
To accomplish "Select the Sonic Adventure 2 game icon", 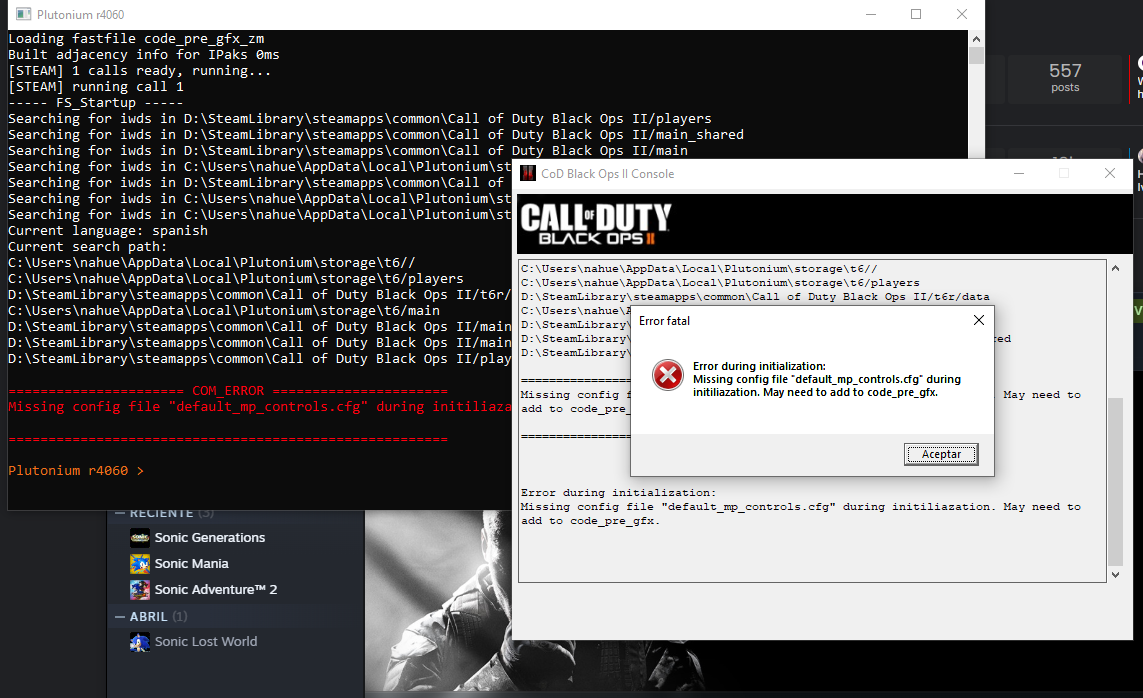I will (140, 589).
